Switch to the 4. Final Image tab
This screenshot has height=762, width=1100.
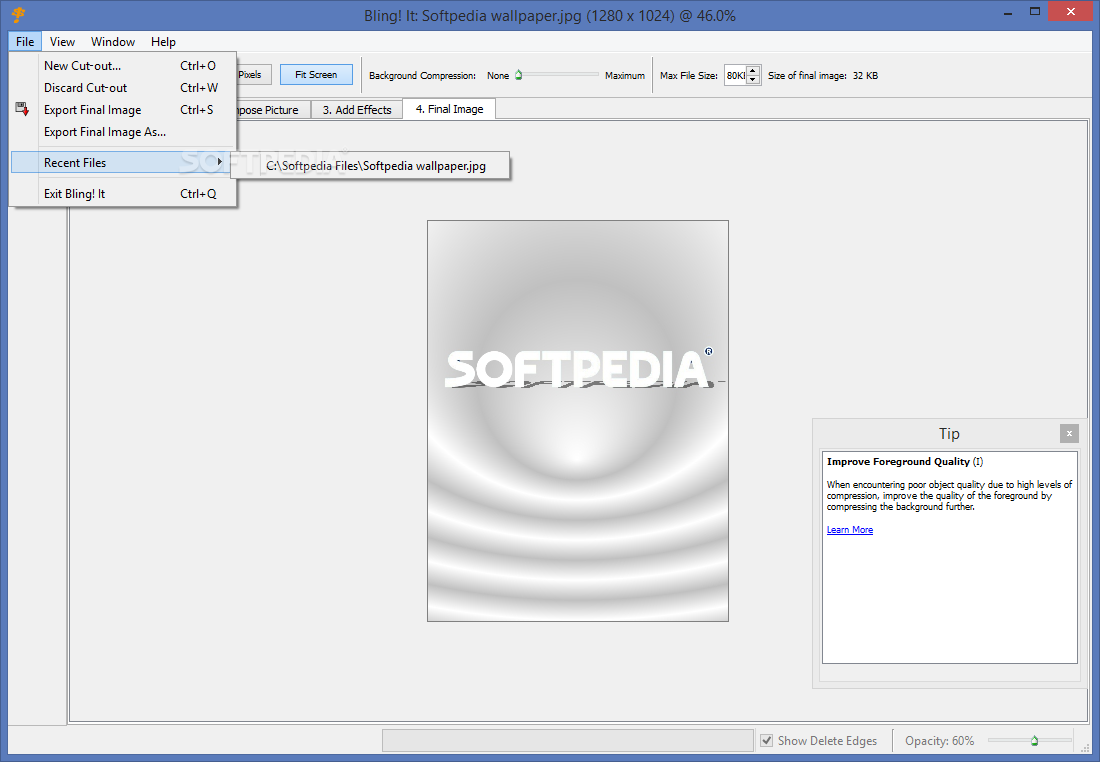tap(450, 109)
